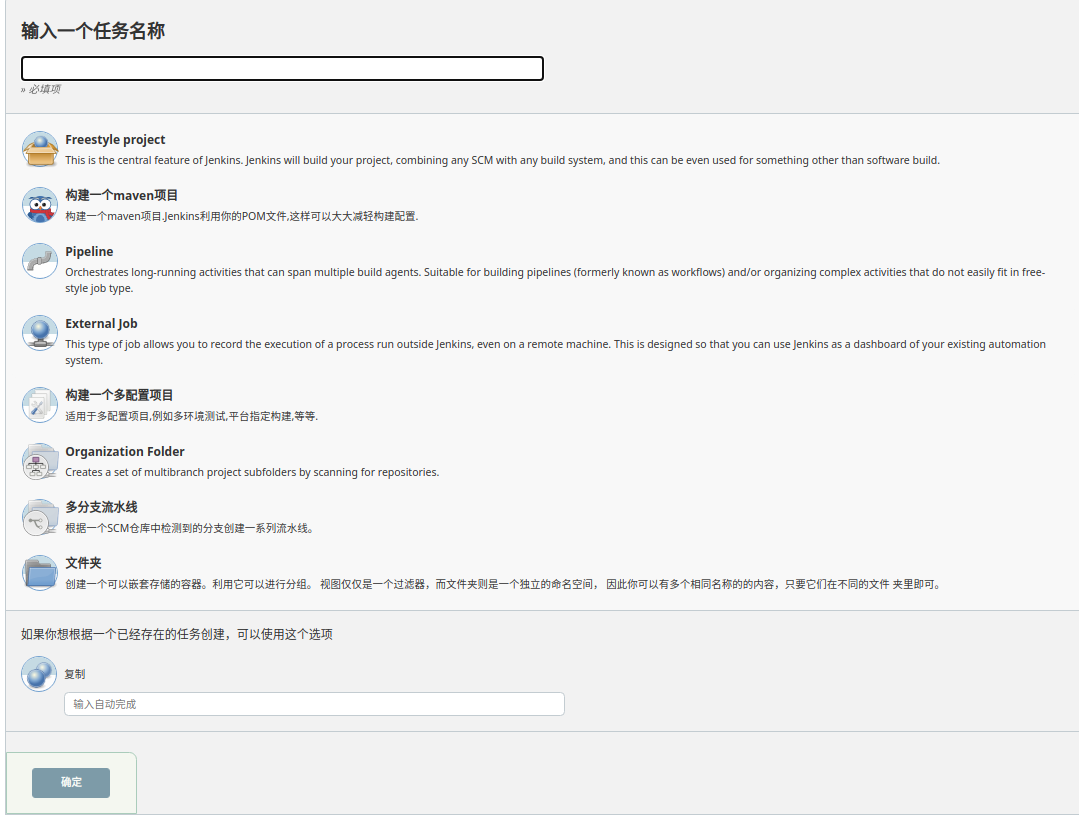This screenshot has width=1079, height=825.
Task: Choose the External Job title
Action: coord(101,324)
